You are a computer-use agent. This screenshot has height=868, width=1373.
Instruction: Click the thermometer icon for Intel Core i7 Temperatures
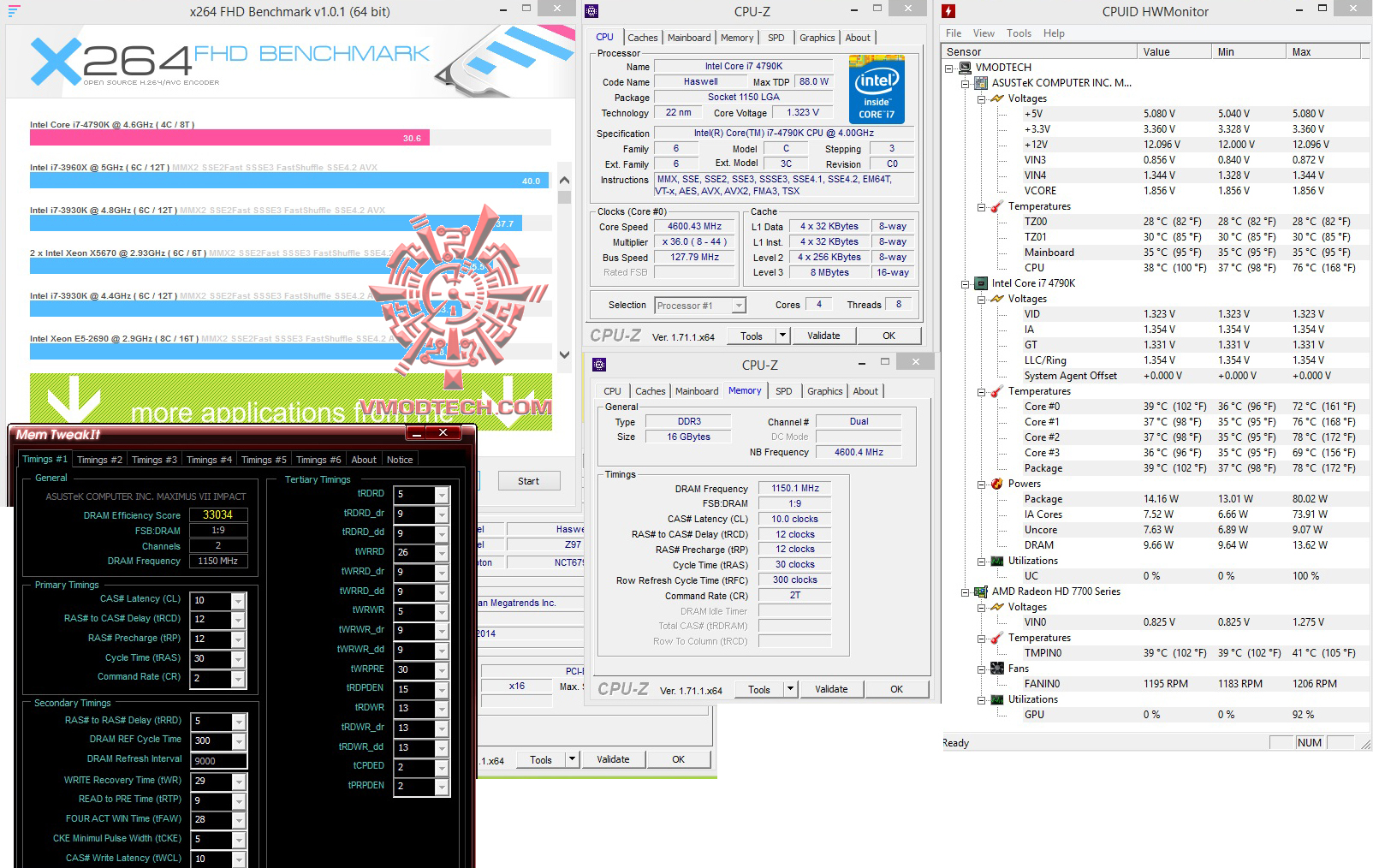[x=996, y=391]
